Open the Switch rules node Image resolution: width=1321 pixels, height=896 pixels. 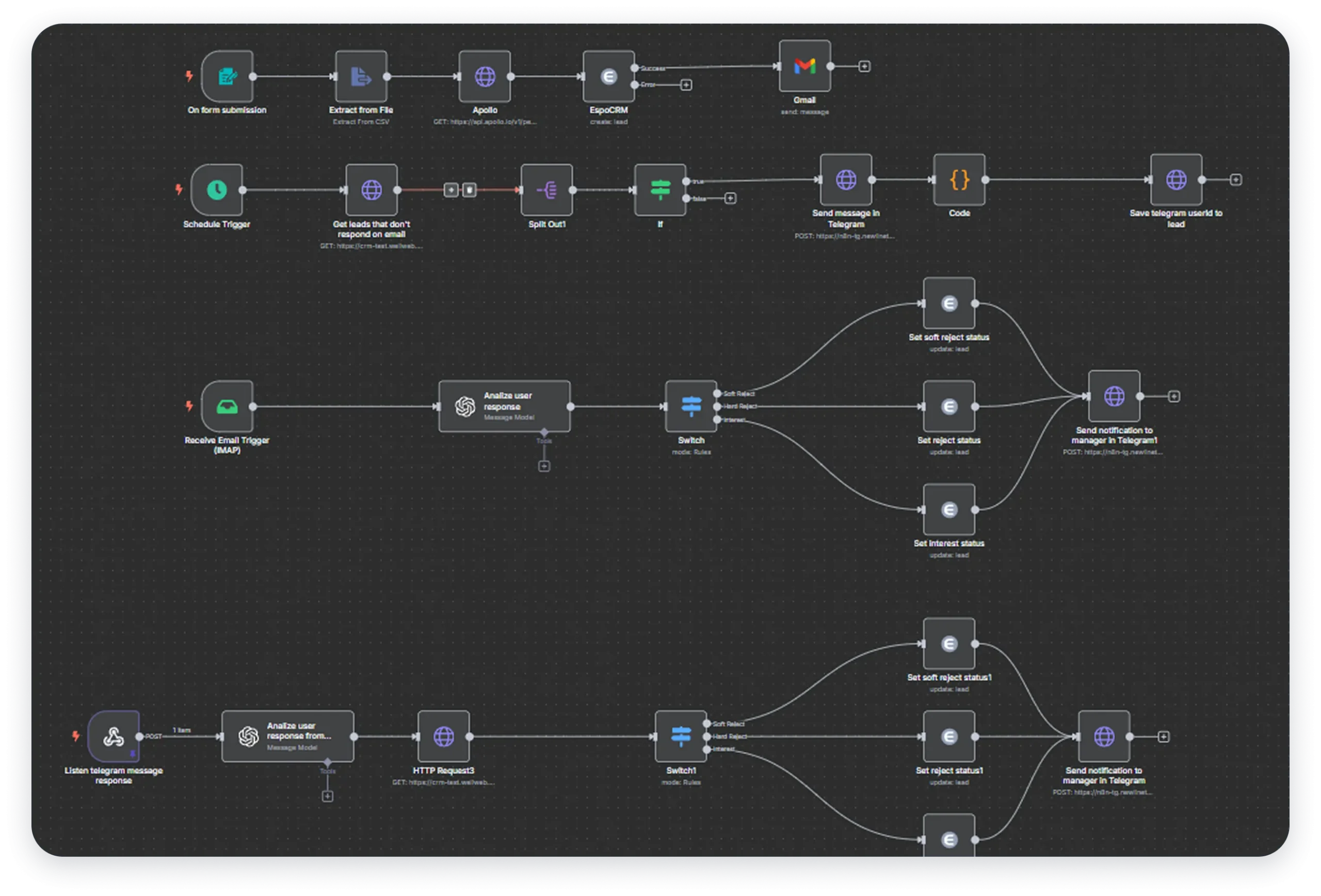pyautogui.click(x=690, y=406)
